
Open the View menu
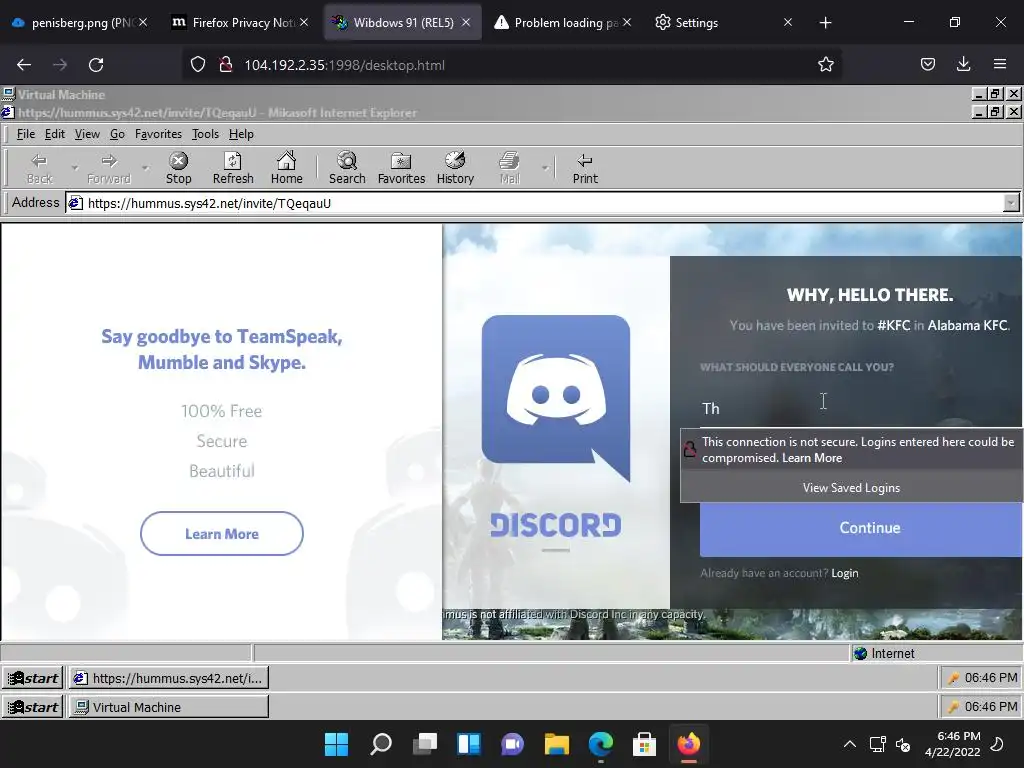[87, 134]
